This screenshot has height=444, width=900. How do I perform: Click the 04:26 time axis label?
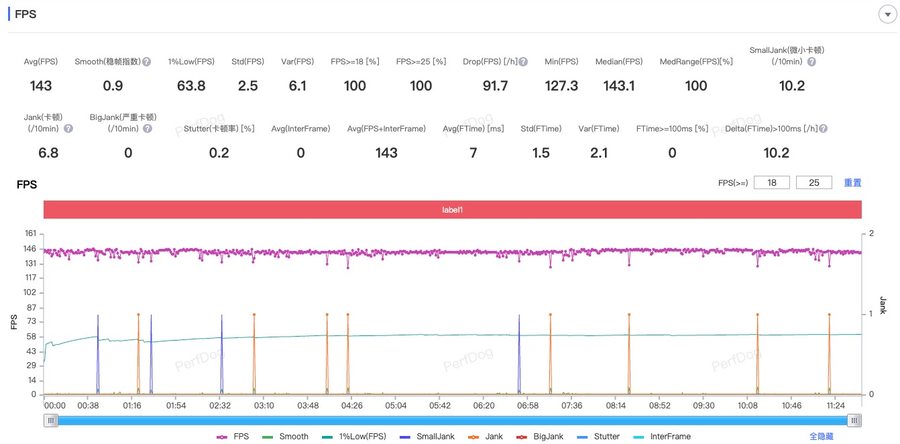click(352, 406)
